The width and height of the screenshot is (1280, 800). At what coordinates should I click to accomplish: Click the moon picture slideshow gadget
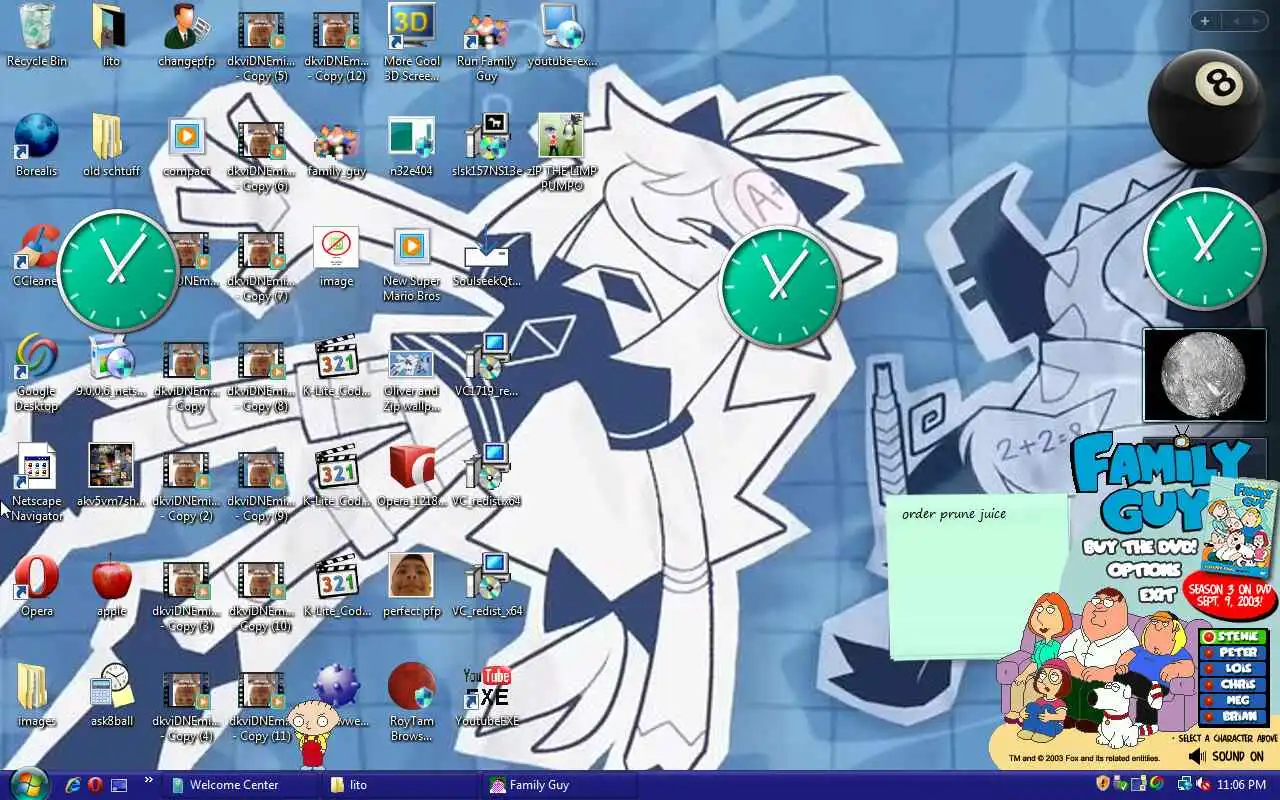1205,374
